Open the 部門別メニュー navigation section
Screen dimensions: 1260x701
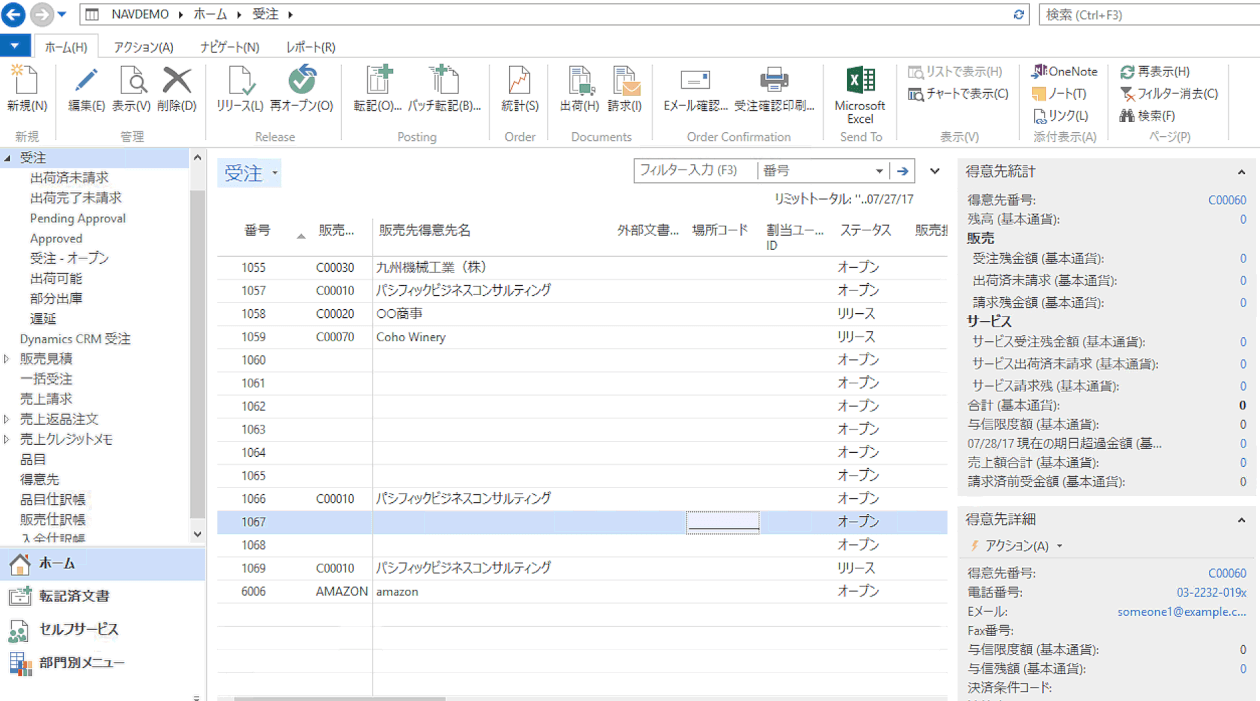coord(102,663)
